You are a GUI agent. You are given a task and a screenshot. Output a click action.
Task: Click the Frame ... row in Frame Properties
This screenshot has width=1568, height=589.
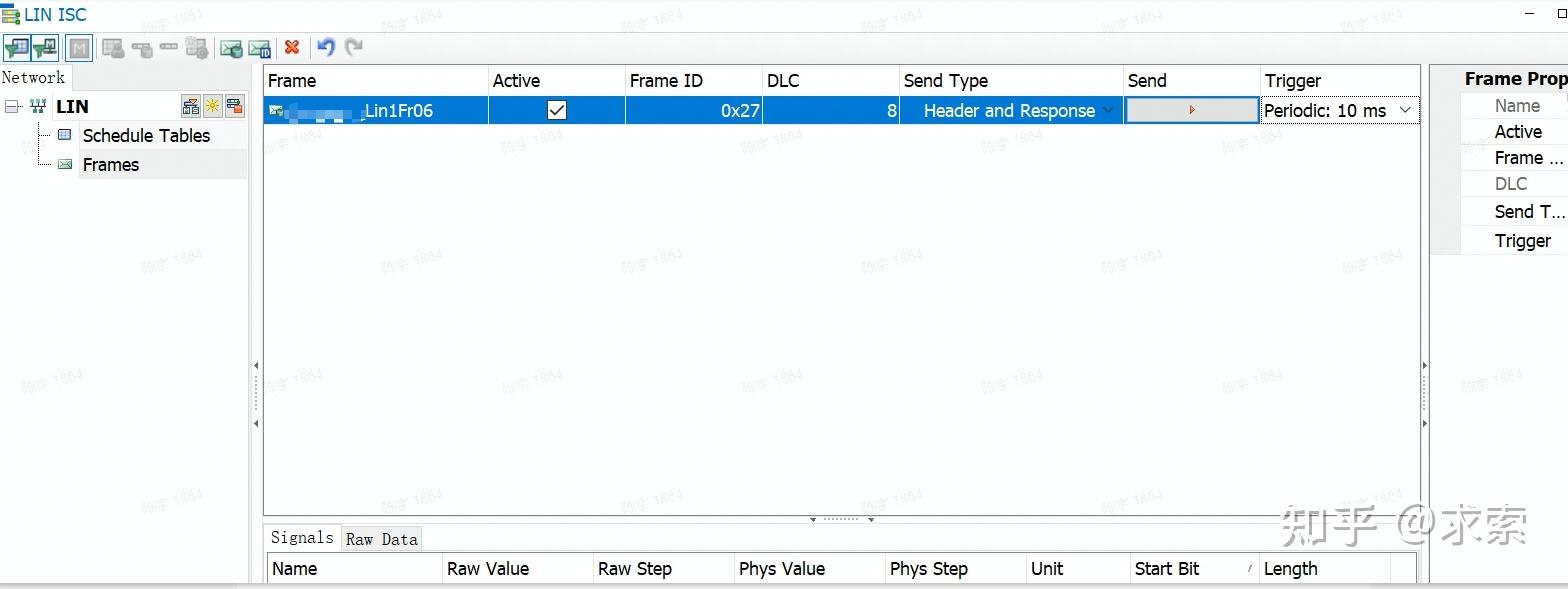click(1514, 157)
